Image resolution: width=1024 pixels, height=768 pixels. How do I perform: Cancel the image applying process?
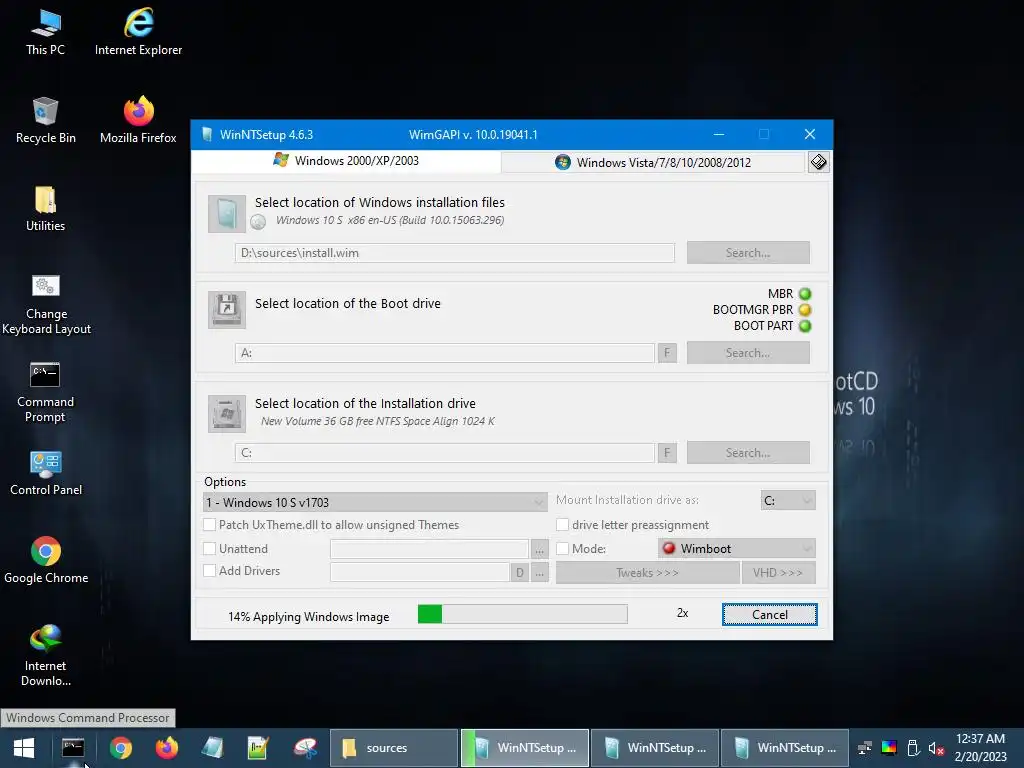coord(769,615)
